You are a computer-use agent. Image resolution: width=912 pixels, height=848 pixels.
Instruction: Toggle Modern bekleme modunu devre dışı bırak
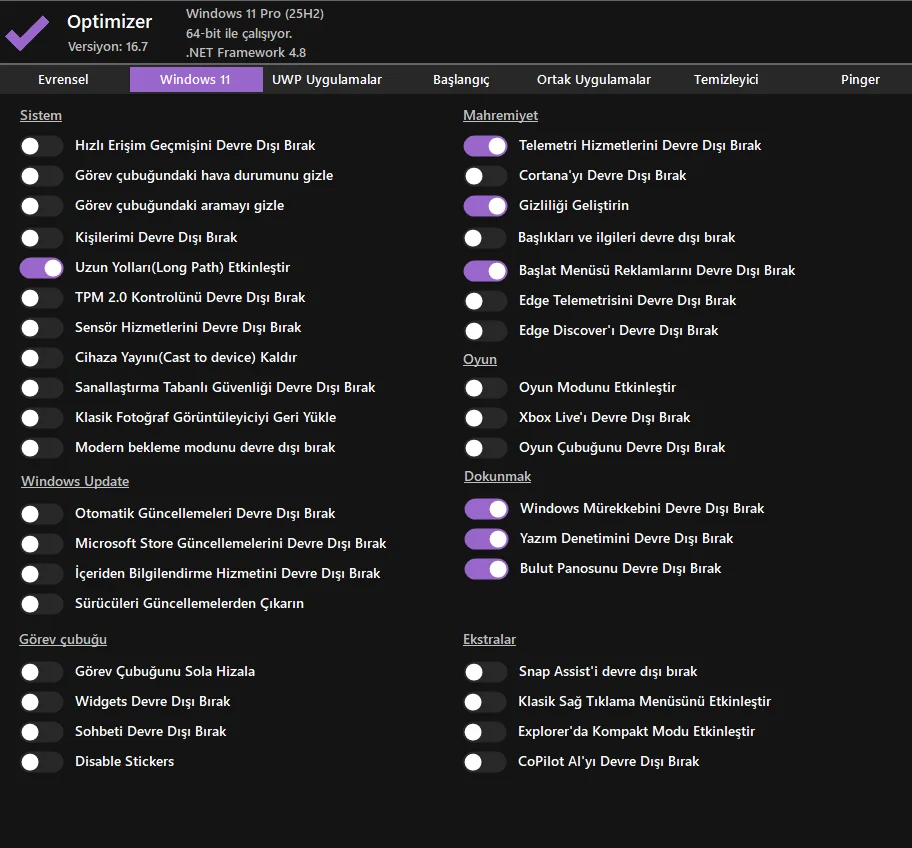point(41,448)
